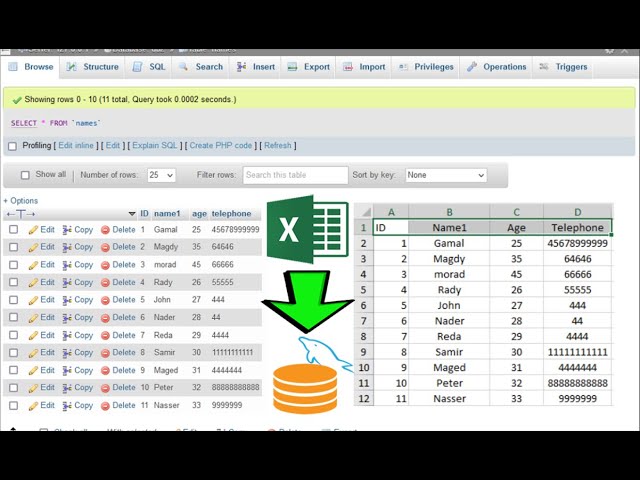Select the checkbox for the Gamal row
This screenshot has height=480, width=640.
13,229
